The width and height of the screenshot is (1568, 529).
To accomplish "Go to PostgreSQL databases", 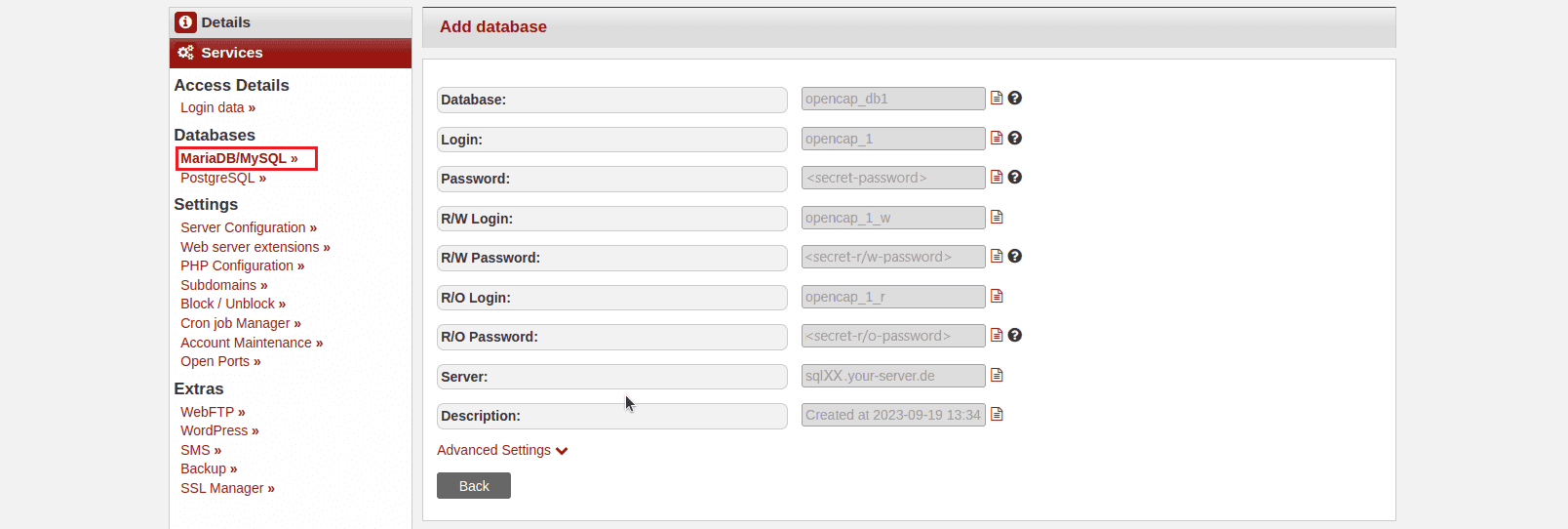I will pos(223,178).
